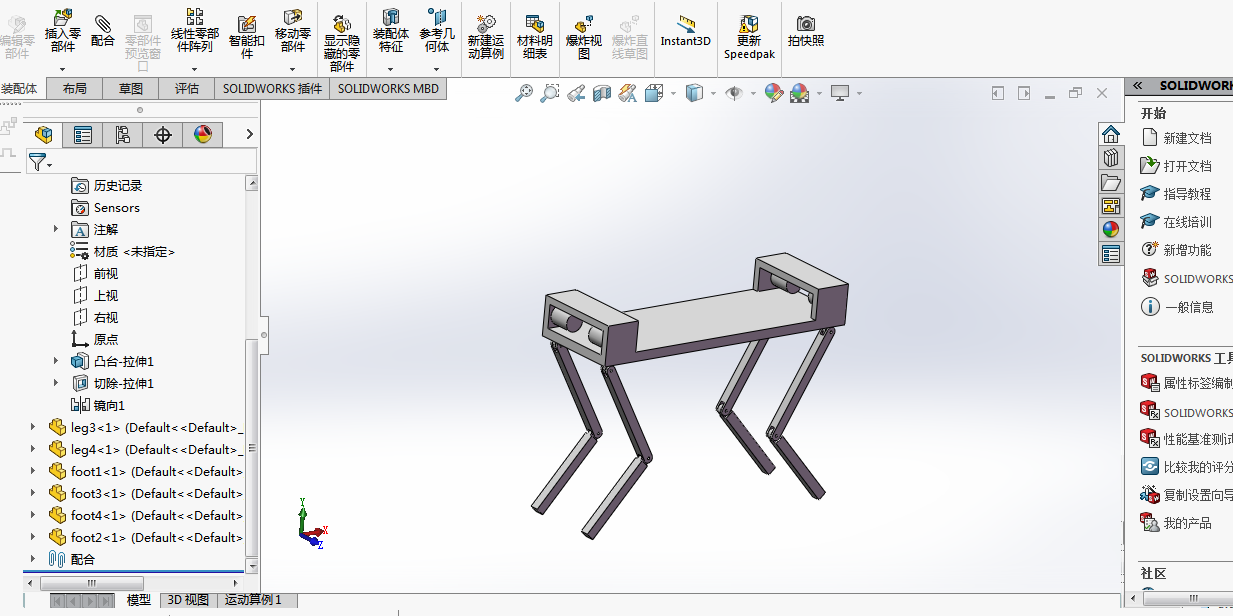This screenshot has height=616, width=1233.
Task: Expand the foot1<1> component
Action: [x=33, y=471]
